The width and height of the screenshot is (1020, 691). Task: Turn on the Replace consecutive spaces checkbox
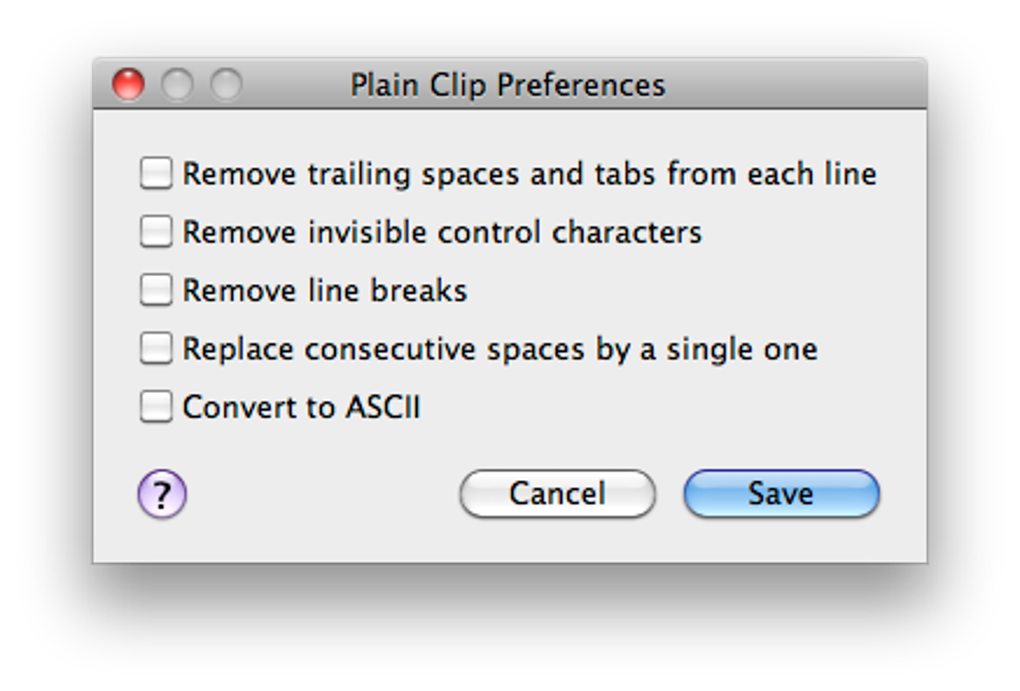[156, 348]
